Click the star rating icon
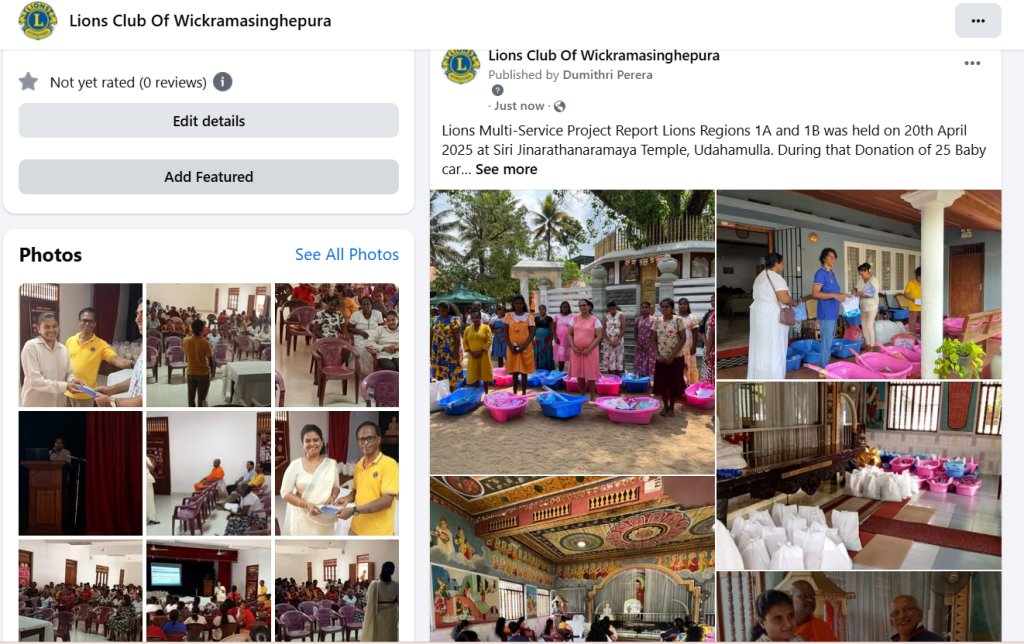The image size is (1024, 644). click(28, 82)
